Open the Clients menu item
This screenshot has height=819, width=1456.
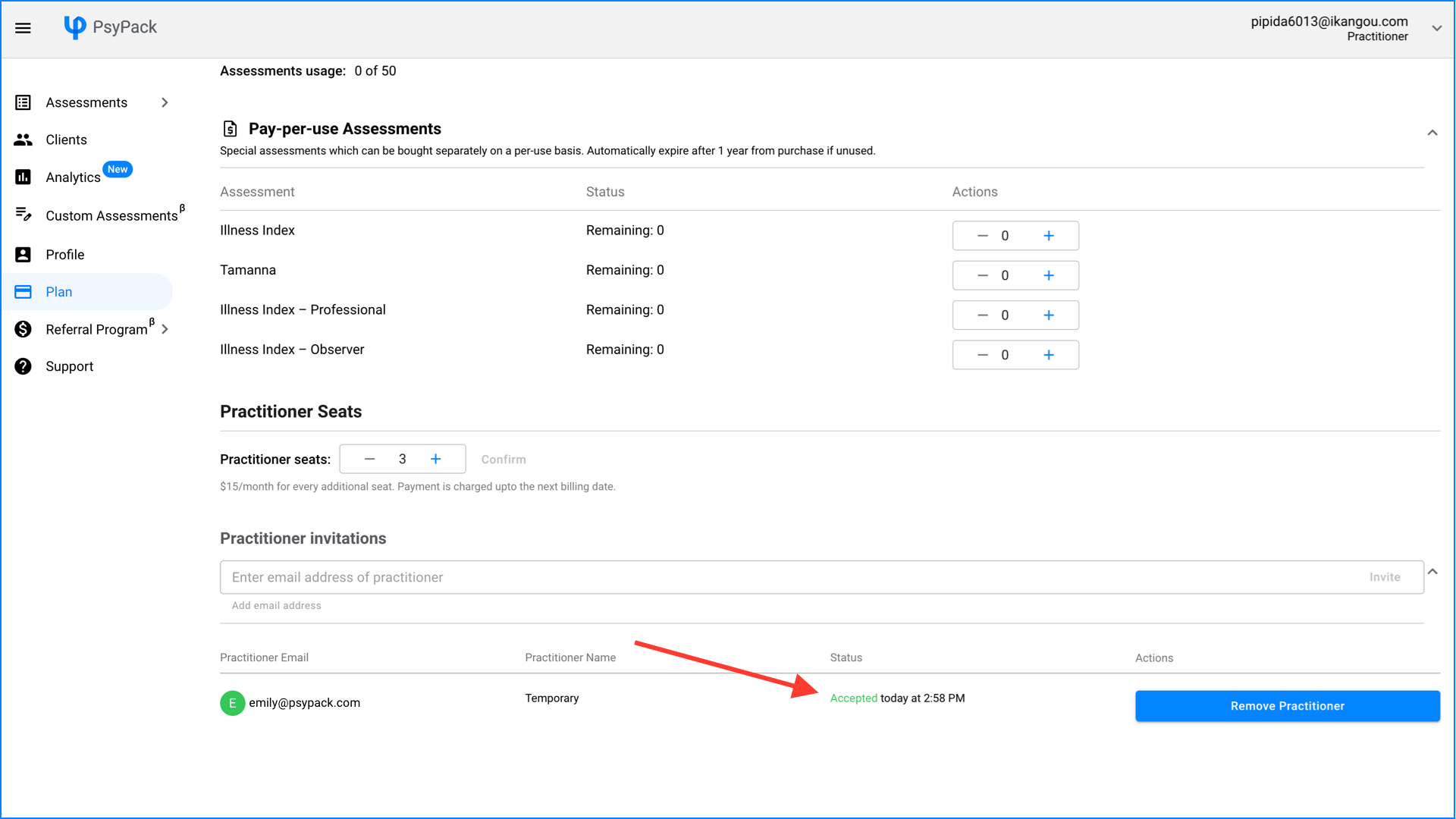click(x=66, y=140)
